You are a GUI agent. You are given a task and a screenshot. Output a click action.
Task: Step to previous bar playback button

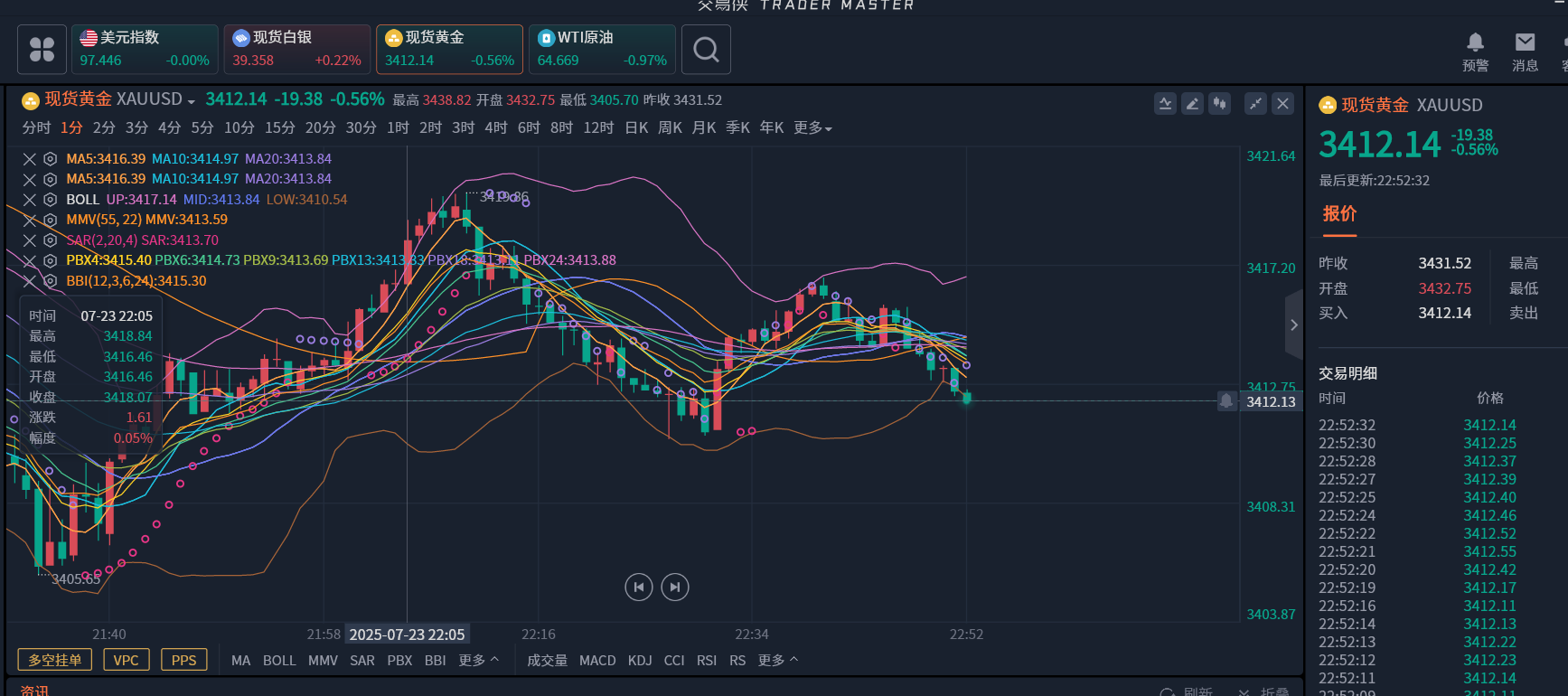point(639,588)
